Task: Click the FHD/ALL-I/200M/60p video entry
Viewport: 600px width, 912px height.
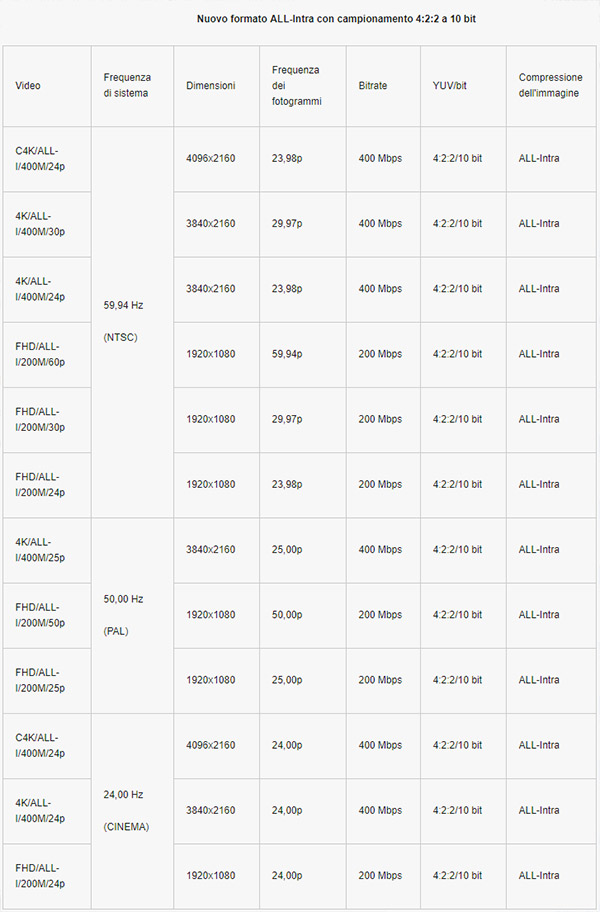Action: tap(39, 354)
